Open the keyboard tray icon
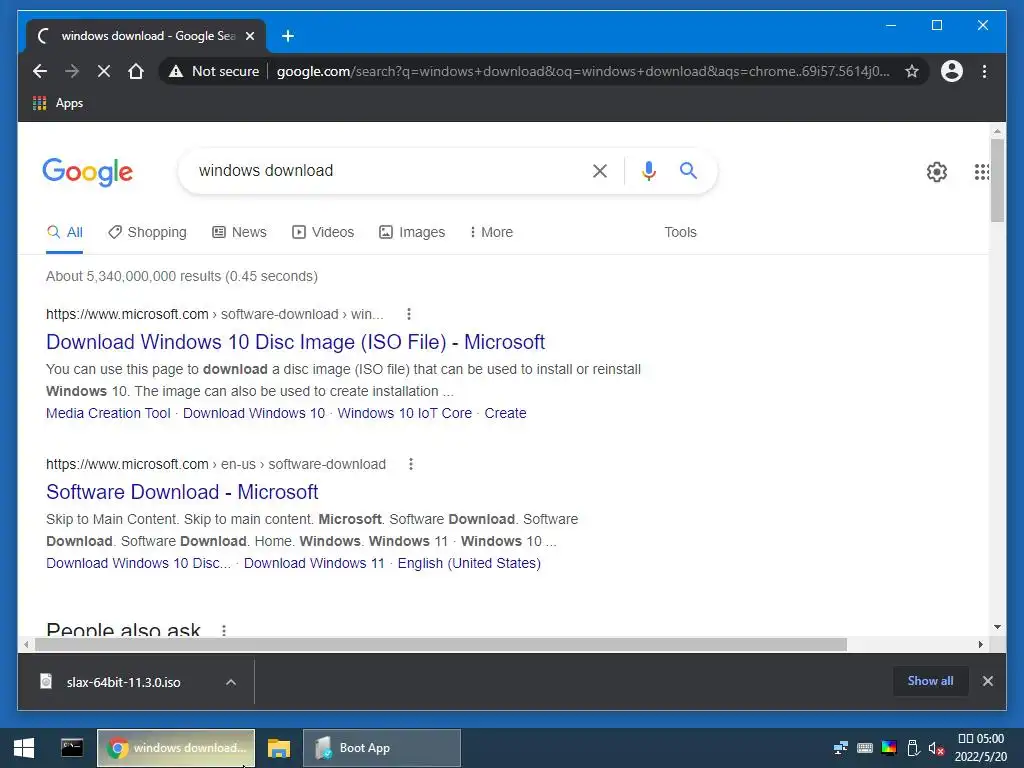 (x=865, y=748)
